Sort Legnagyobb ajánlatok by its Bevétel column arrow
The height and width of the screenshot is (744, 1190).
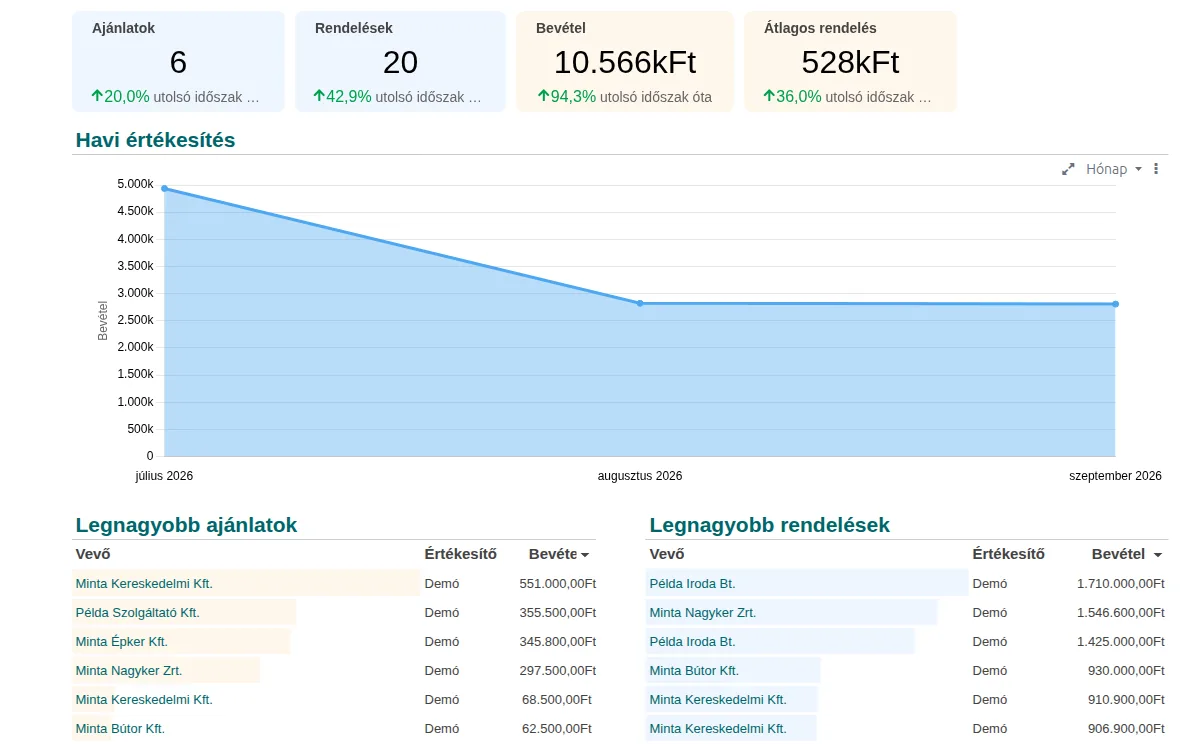(585, 555)
